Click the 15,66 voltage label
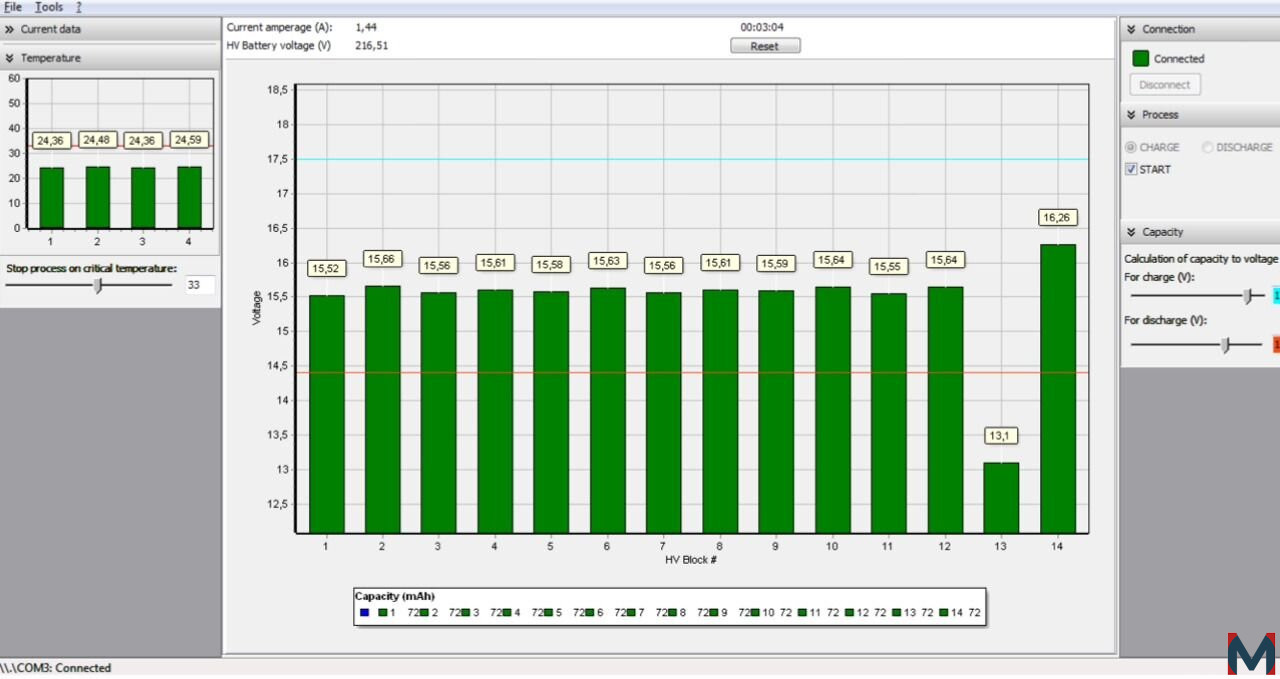1280x679 pixels. click(382, 259)
